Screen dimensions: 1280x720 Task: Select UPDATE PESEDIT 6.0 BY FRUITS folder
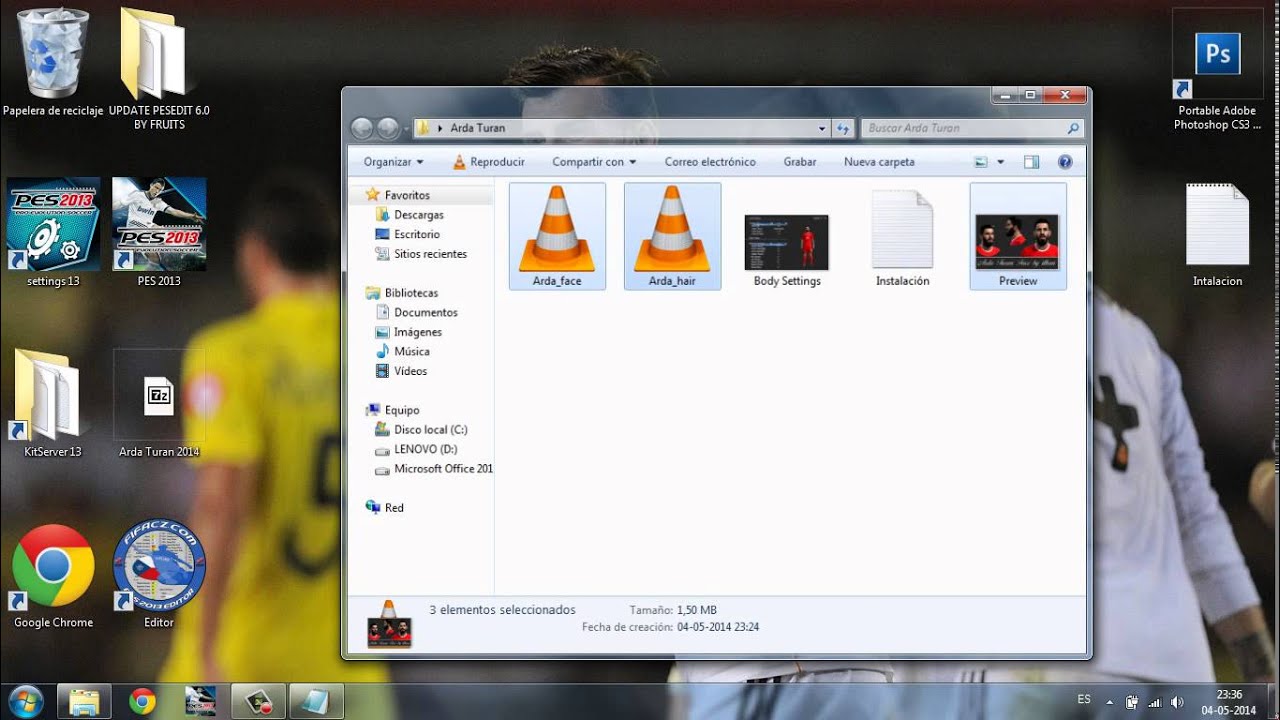tap(159, 68)
